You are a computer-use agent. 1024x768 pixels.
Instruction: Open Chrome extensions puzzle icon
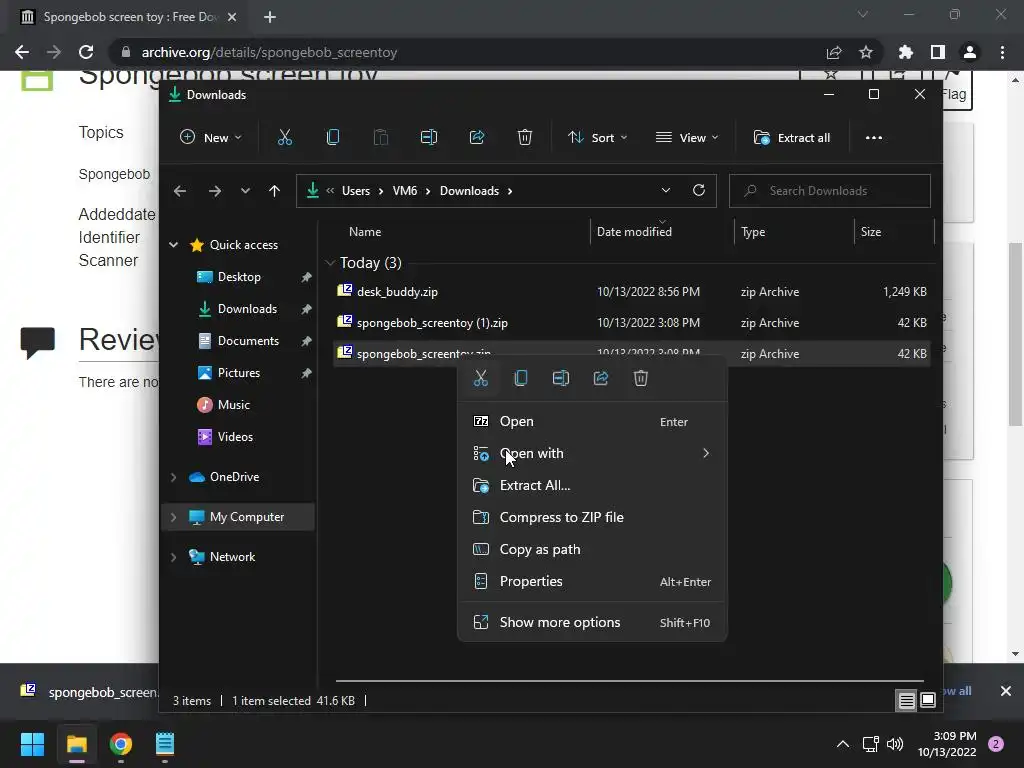905,52
